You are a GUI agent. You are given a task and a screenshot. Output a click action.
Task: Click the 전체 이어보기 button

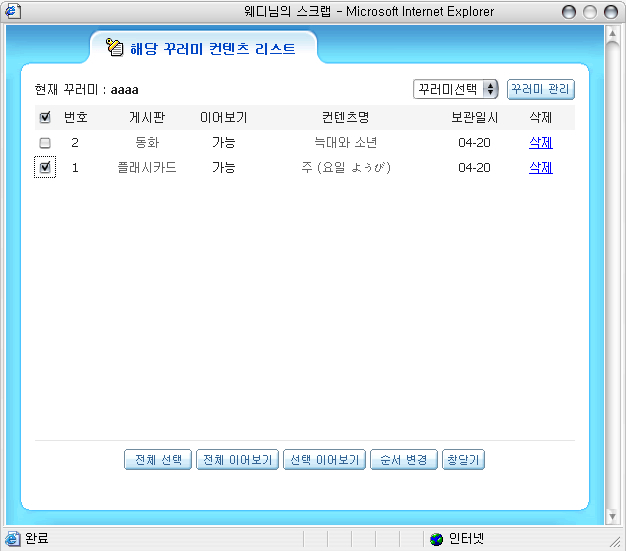point(237,460)
